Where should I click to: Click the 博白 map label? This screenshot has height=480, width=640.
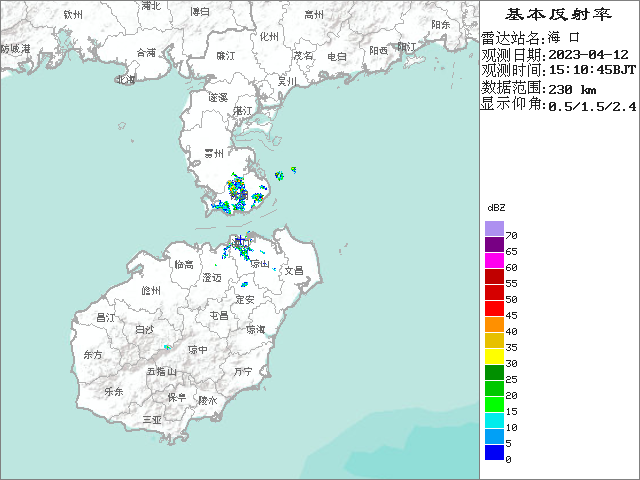(x=200, y=12)
